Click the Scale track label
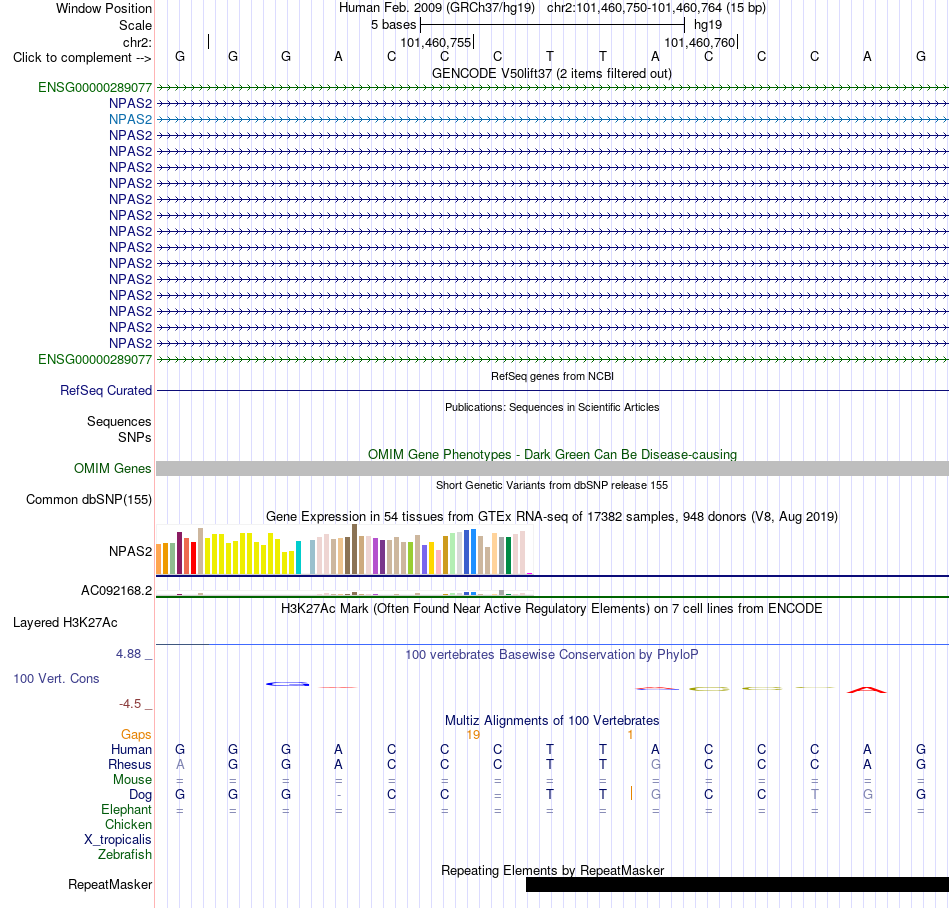This screenshot has width=950, height=908. pyautogui.click(x=135, y=25)
